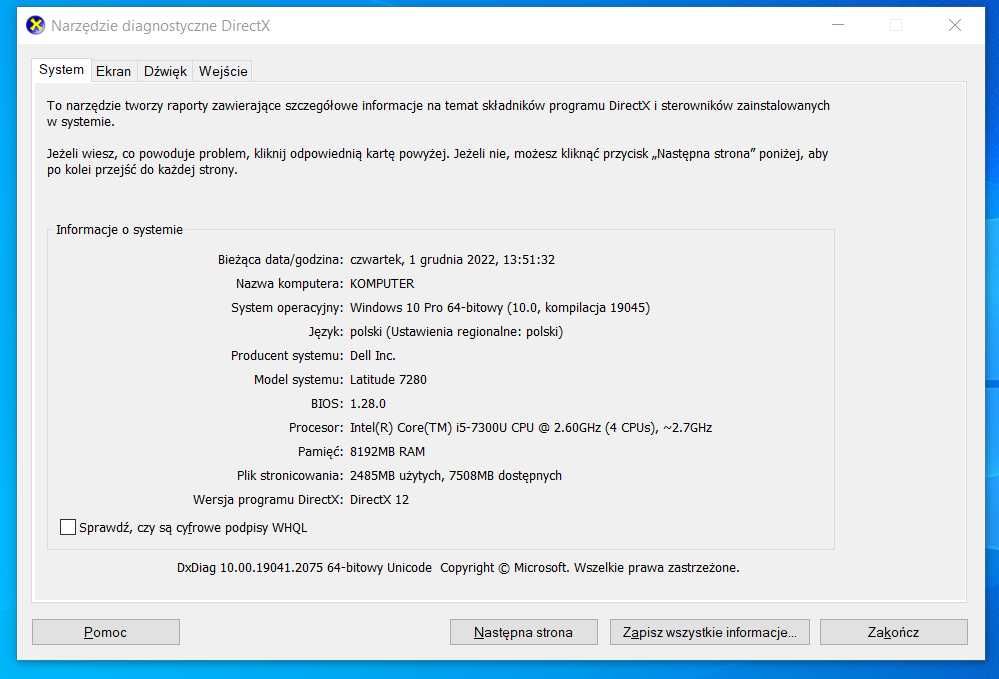
Task: Enable the WHQL digital signatures checkbox
Action: pyautogui.click(x=68, y=527)
